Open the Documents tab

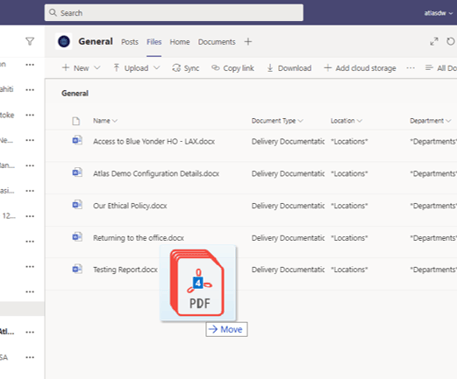tap(217, 42)
